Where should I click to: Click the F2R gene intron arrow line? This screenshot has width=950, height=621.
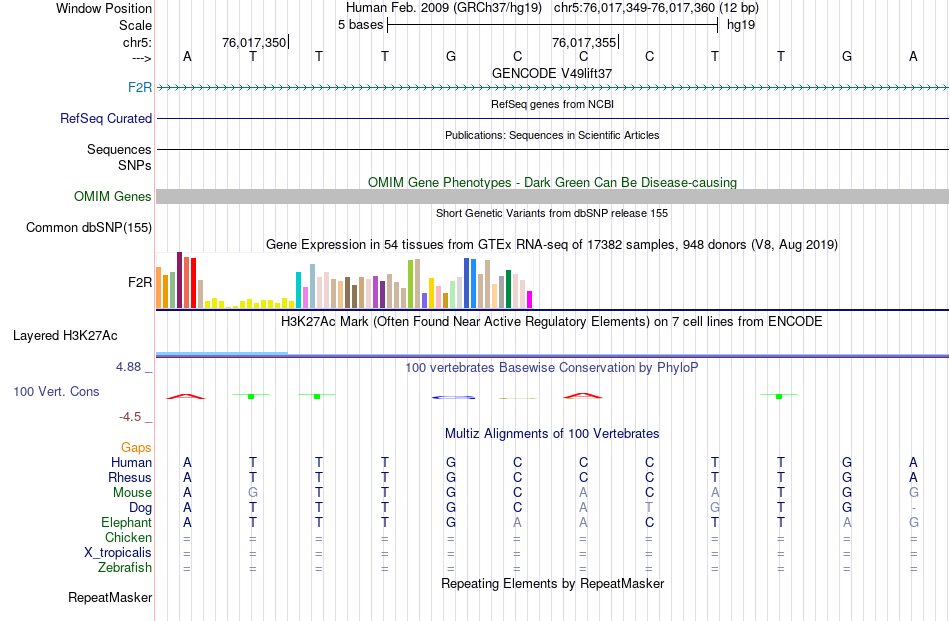553,88
